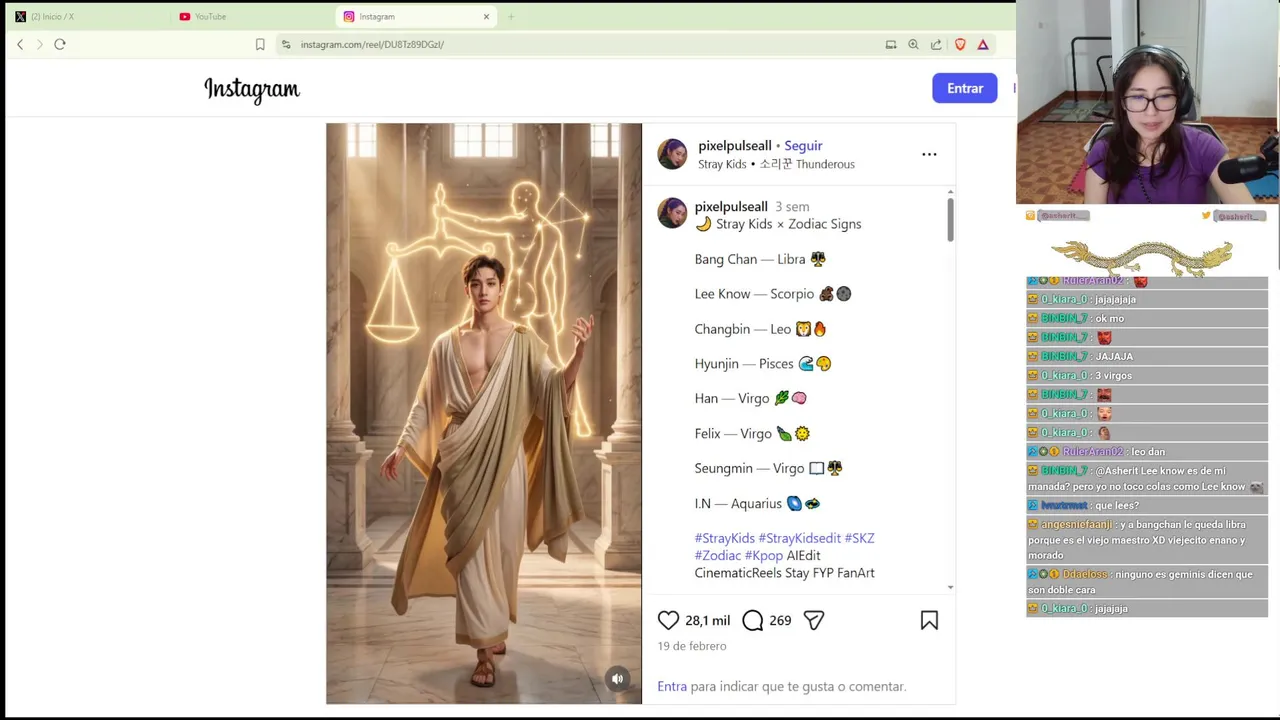1280x720 pixels.
Task: Open Brave Shields lion icon
Action: coord(960,44)
